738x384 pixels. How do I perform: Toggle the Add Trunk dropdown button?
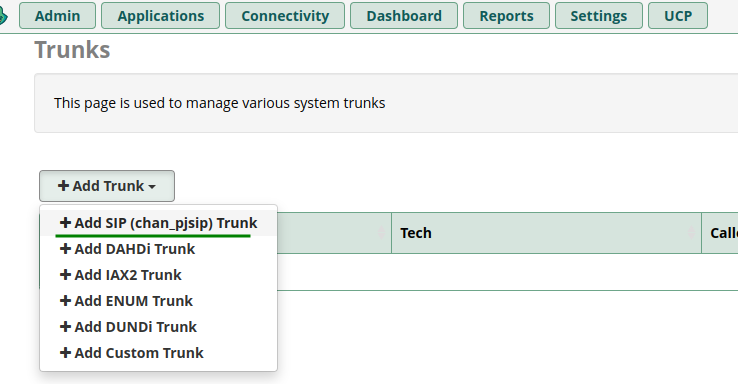107,186
